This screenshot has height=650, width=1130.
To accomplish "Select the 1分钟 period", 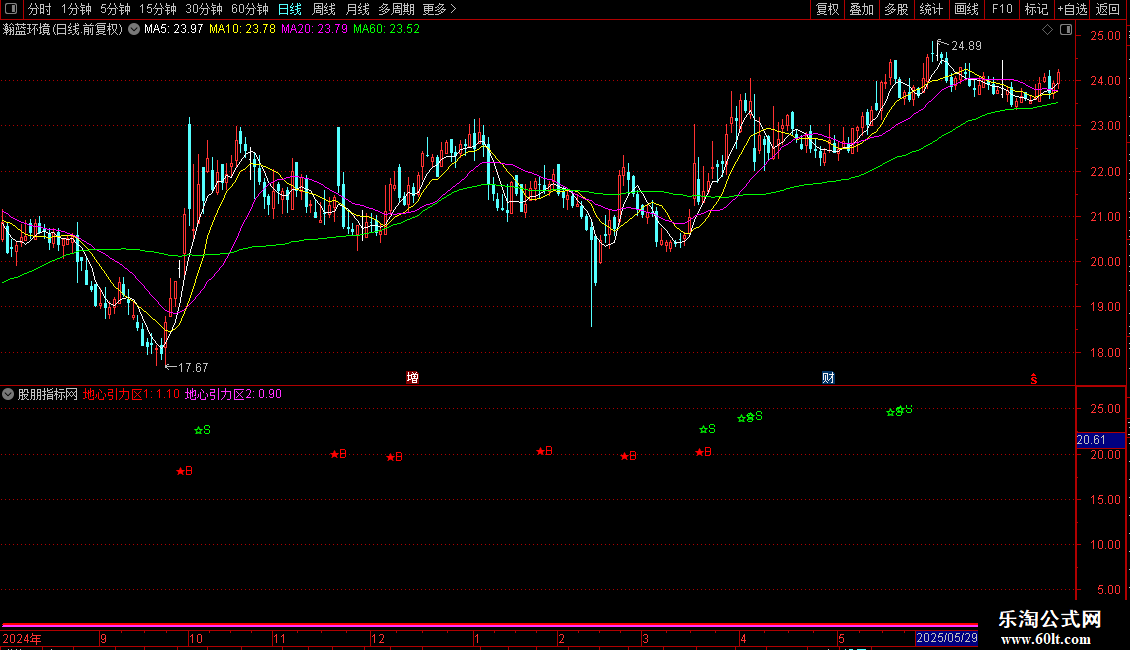I will 76,9.
